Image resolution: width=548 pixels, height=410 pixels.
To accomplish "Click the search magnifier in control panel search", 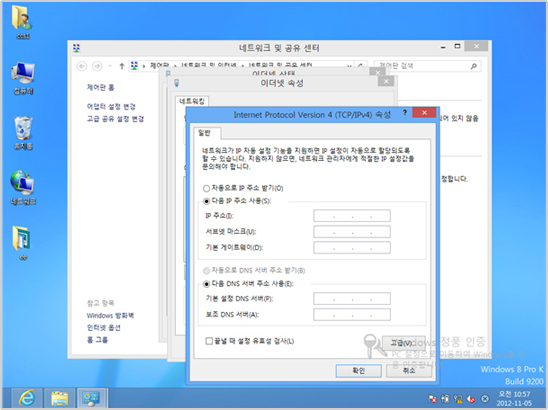I will tap(474, 66).
